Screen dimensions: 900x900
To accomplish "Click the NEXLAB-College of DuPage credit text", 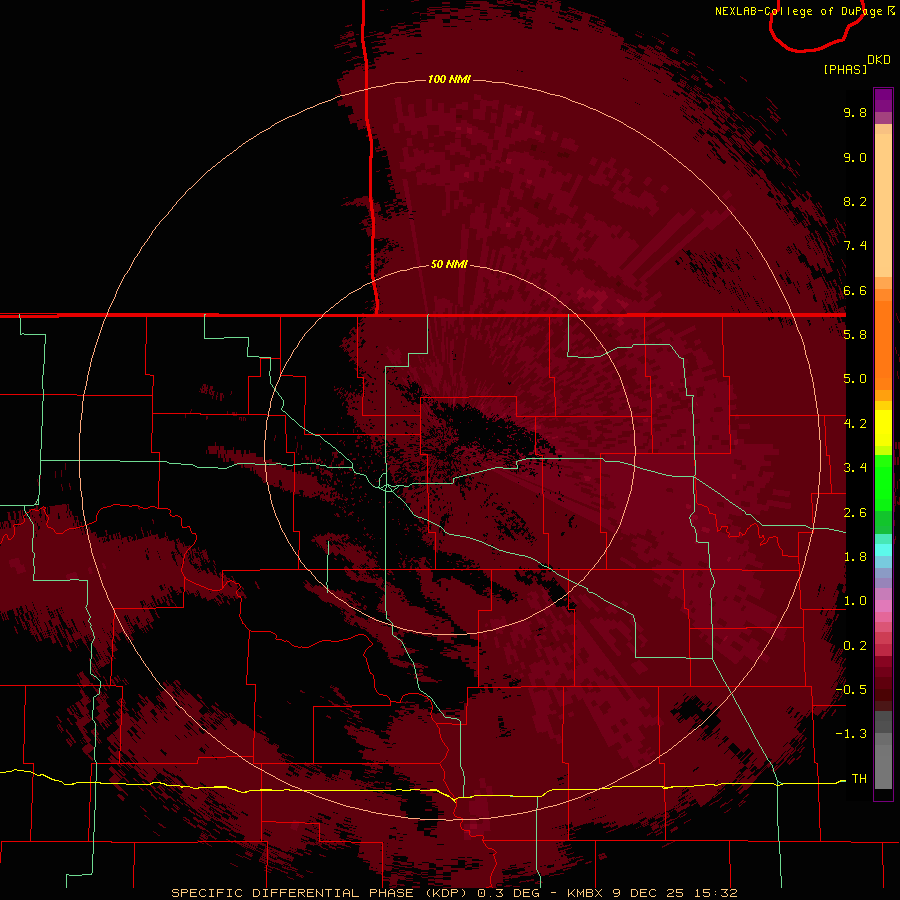I will 798,11.
